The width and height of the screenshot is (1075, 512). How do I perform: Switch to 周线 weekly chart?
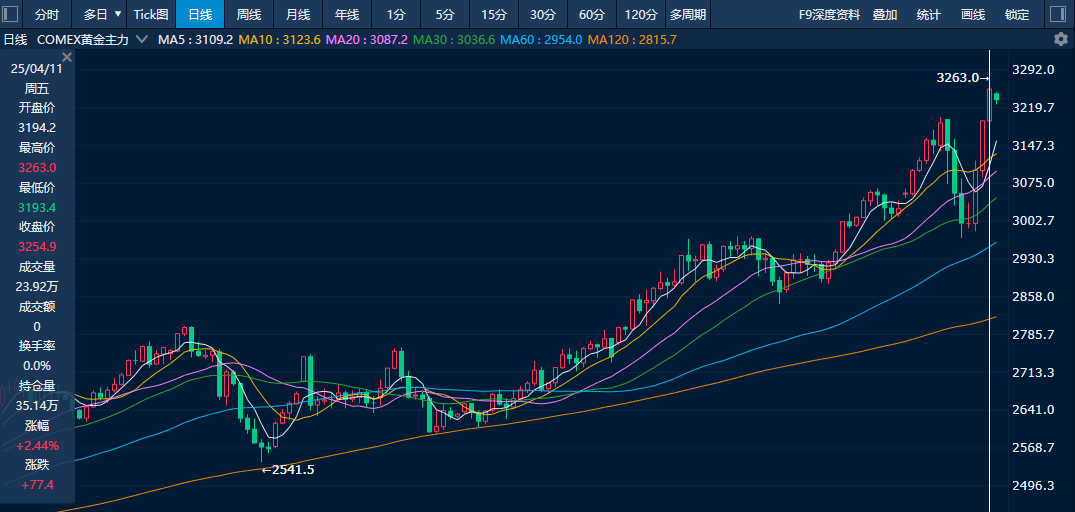249,14
